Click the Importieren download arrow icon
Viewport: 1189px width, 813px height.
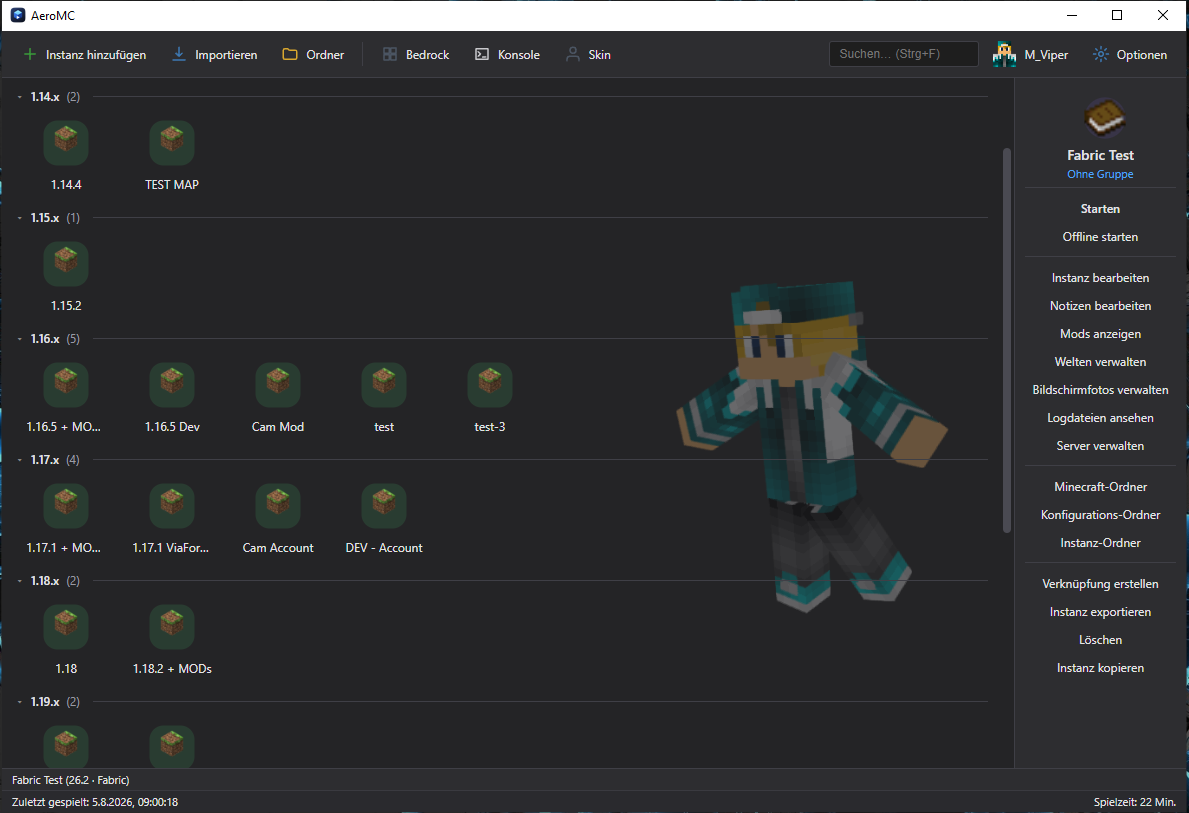[179, 55]
